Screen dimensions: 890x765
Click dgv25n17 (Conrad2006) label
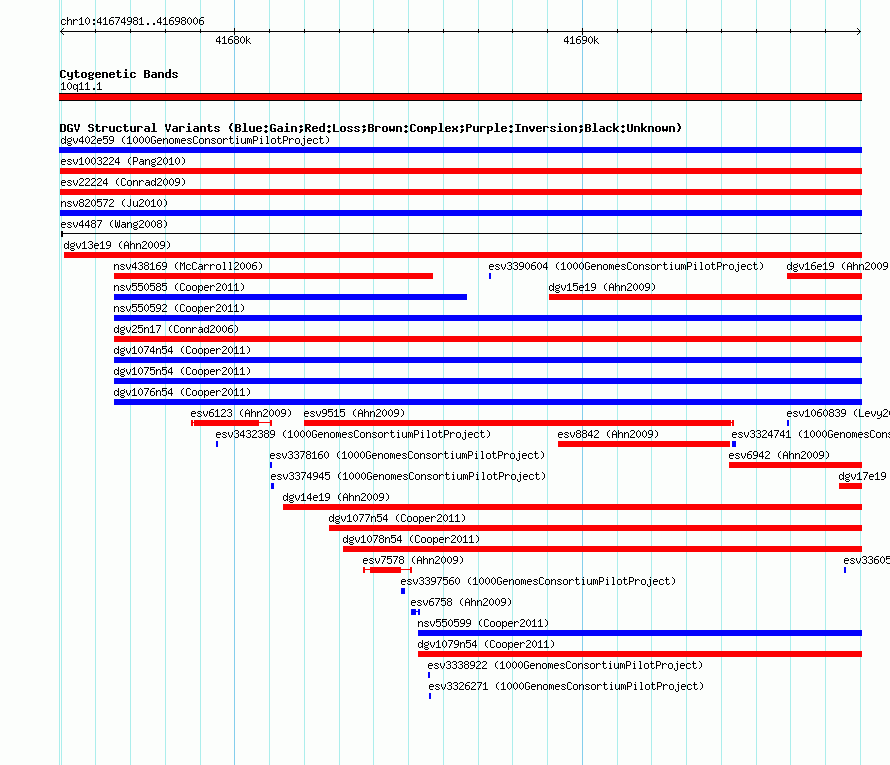click(176, 329)
